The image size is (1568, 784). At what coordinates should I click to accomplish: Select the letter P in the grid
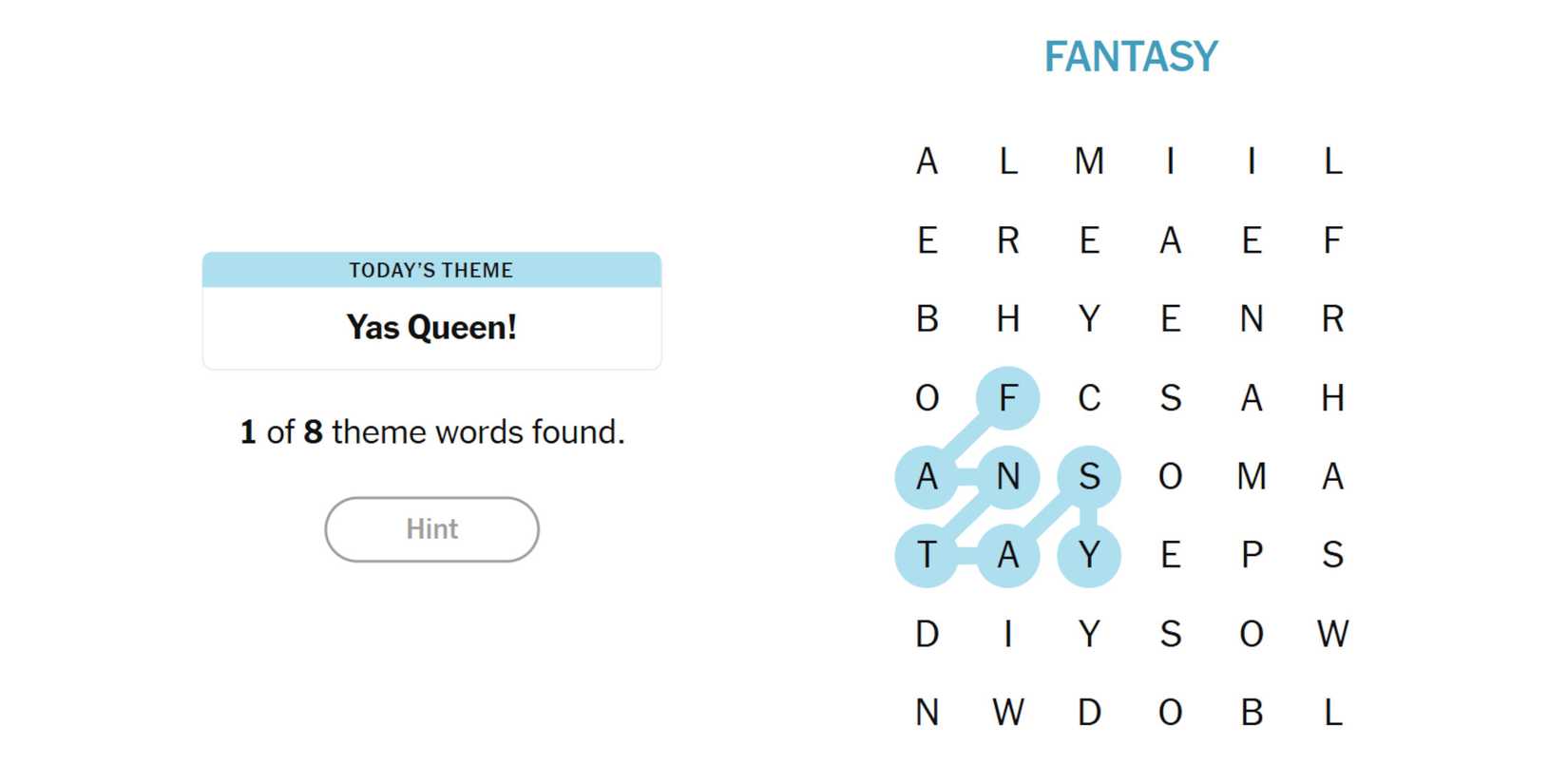[x=1252, y=555]
